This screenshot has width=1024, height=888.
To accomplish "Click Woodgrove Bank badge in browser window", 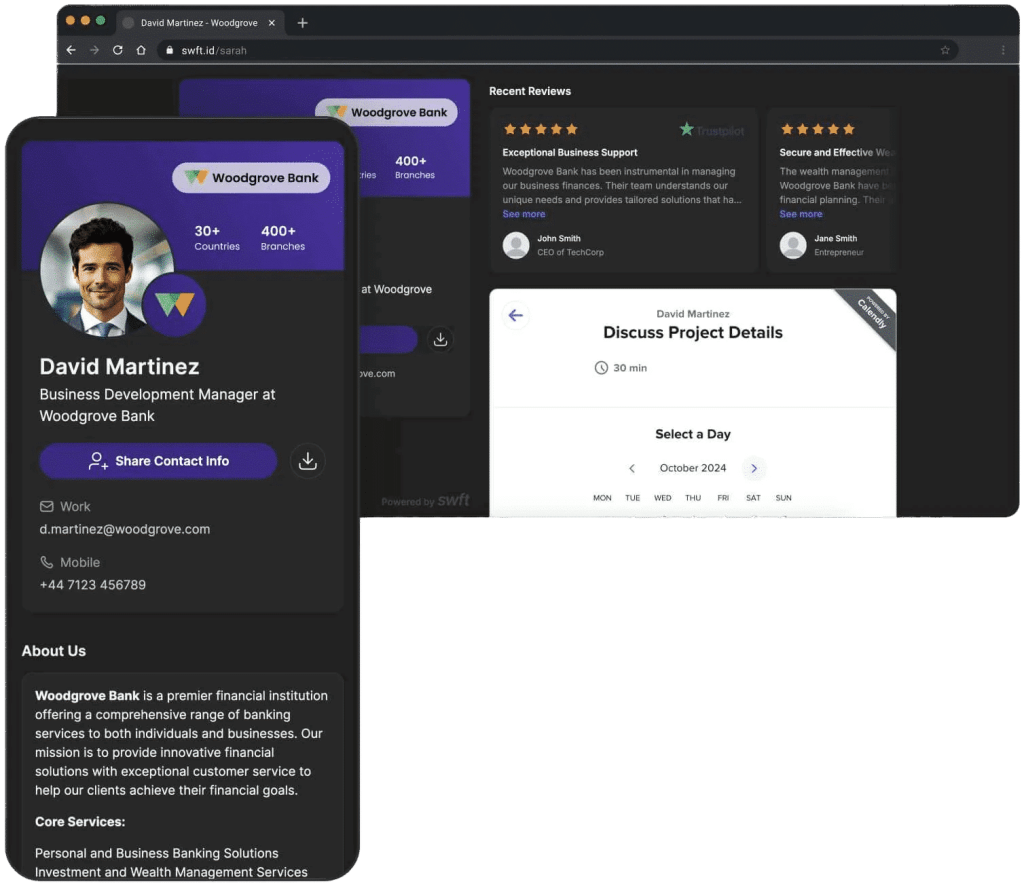I will point(387,112).
